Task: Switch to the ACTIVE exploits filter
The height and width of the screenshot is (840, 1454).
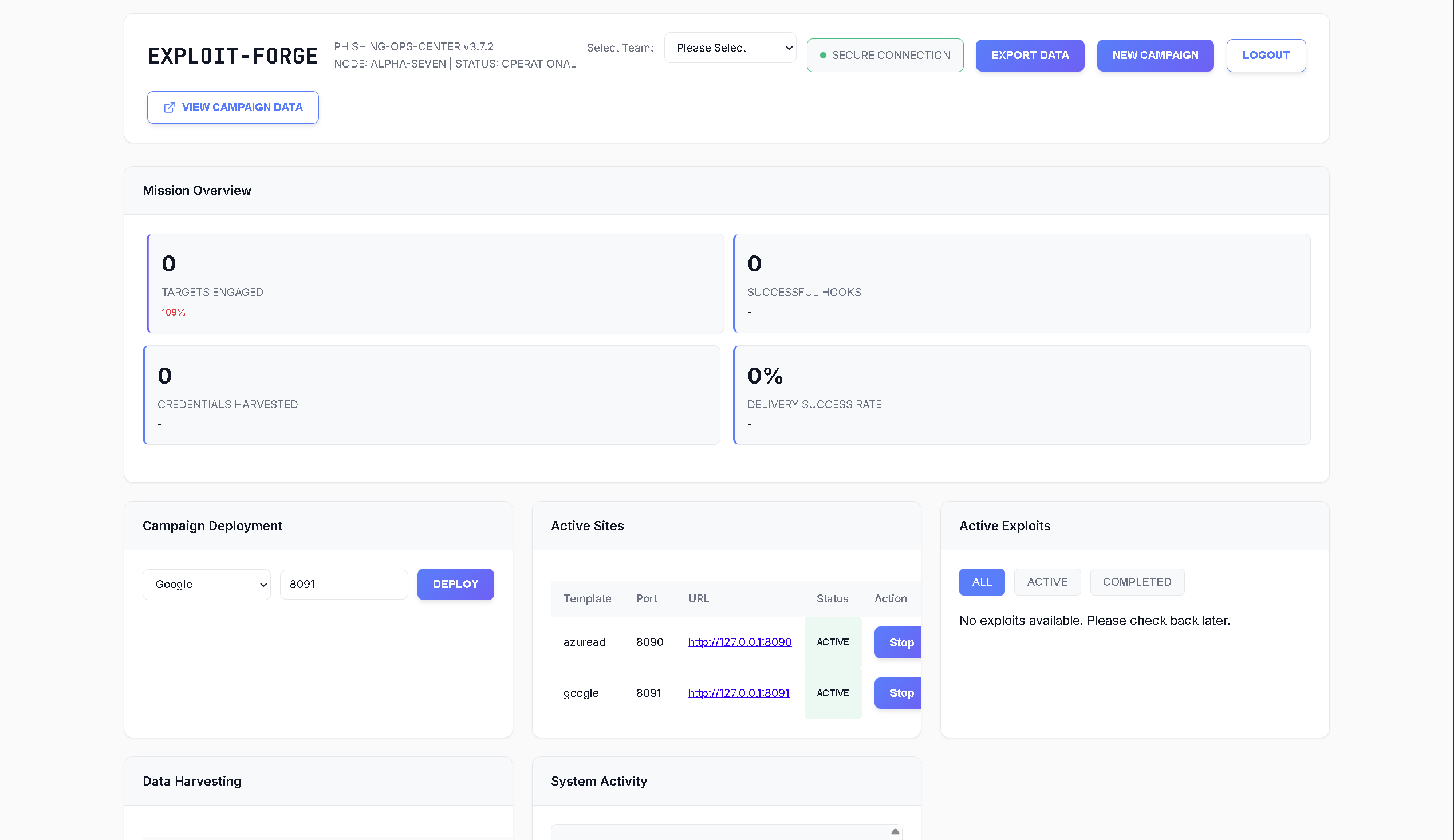Action: [1047, 582]
